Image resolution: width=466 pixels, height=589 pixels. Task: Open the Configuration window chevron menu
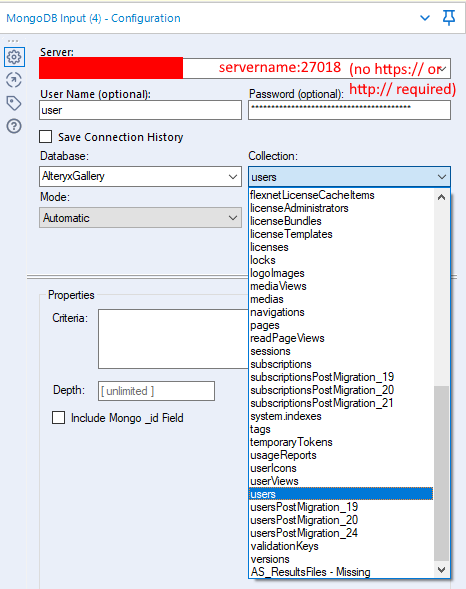tap(425, 18)
